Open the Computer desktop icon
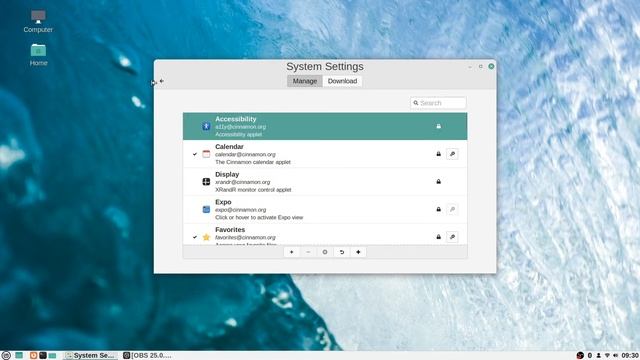The width and height of the screenshot is (640, 360). pyautogui.click(x=38, y=21)
